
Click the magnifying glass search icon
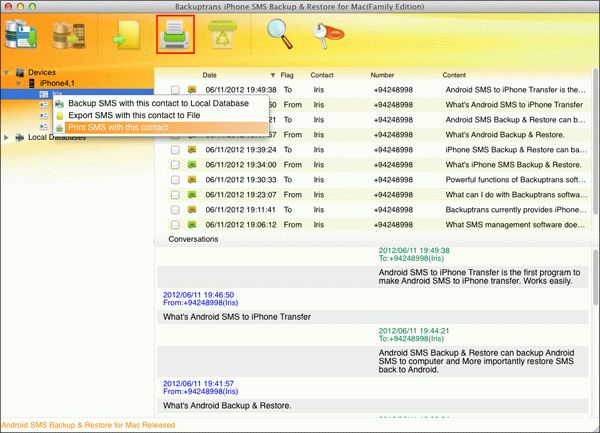280,34
